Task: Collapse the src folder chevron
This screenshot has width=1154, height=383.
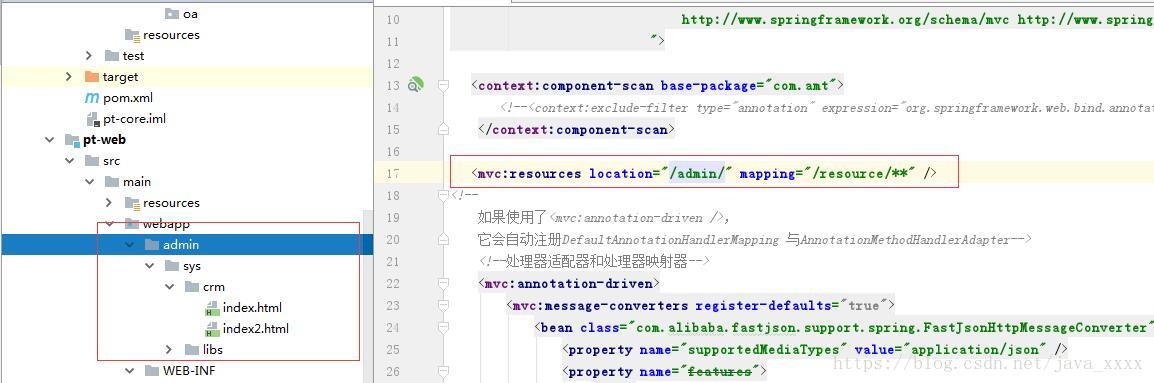Action: pos(69,161)
